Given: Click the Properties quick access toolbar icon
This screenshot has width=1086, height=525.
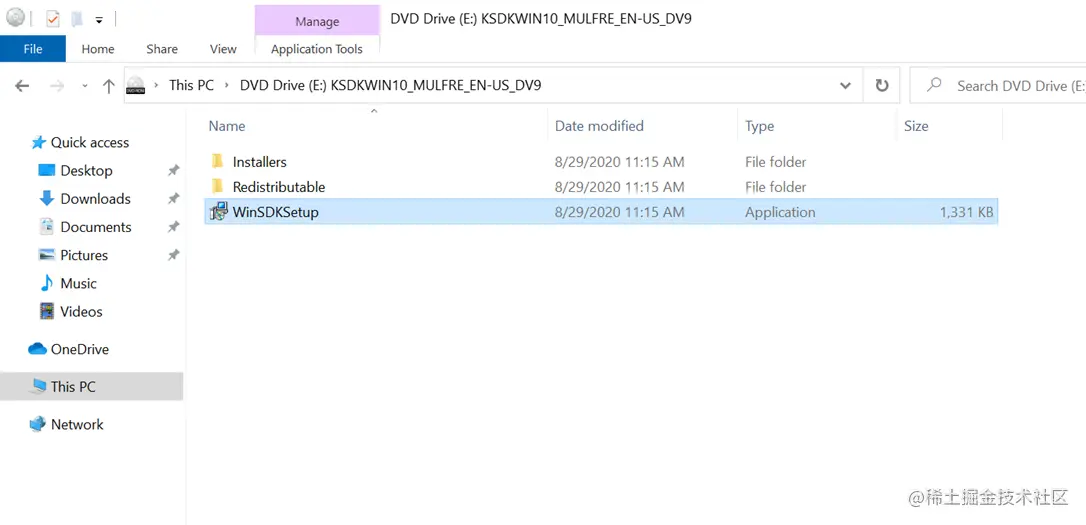Looking at the screenshot, I should click(x=53, y=19).
